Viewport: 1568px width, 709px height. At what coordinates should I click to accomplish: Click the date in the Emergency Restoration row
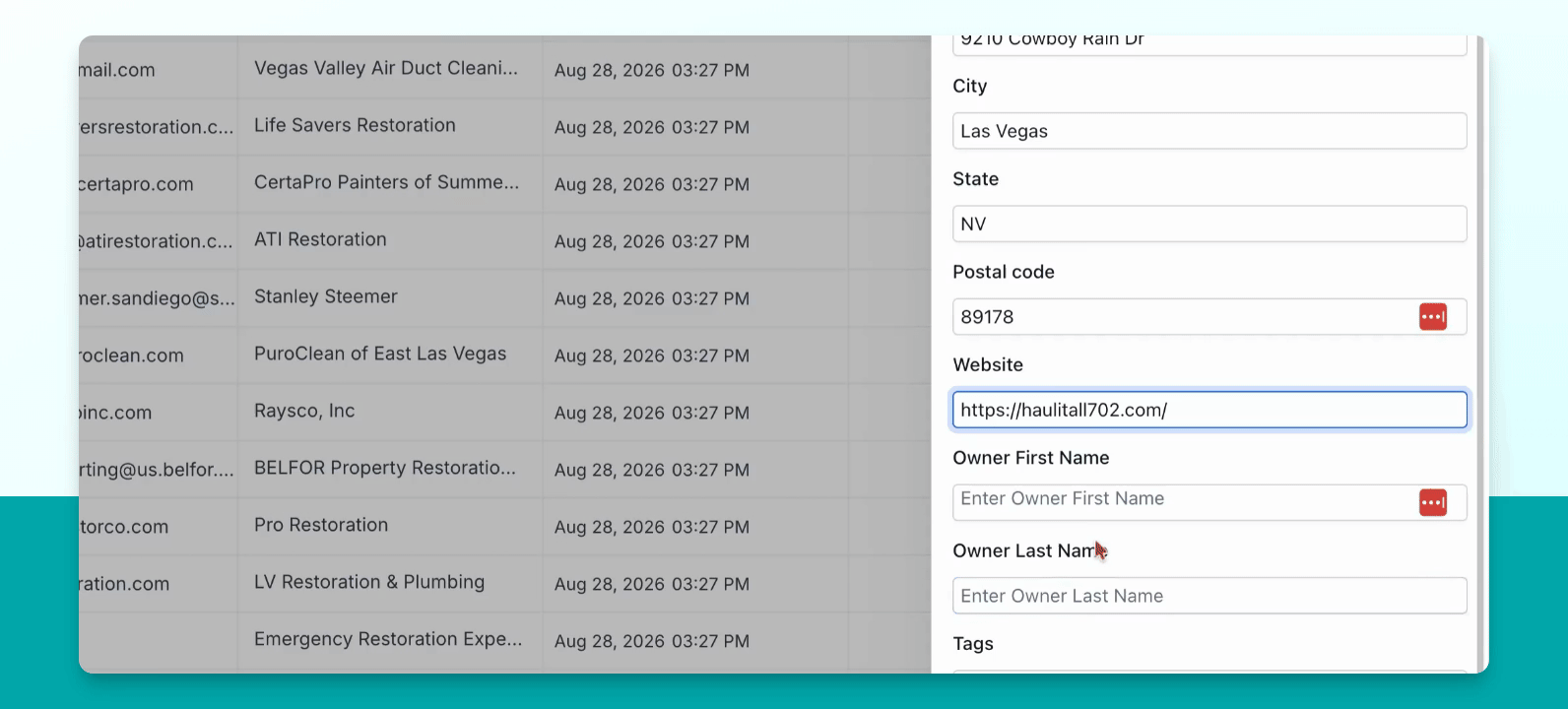(x=652, y=641)
